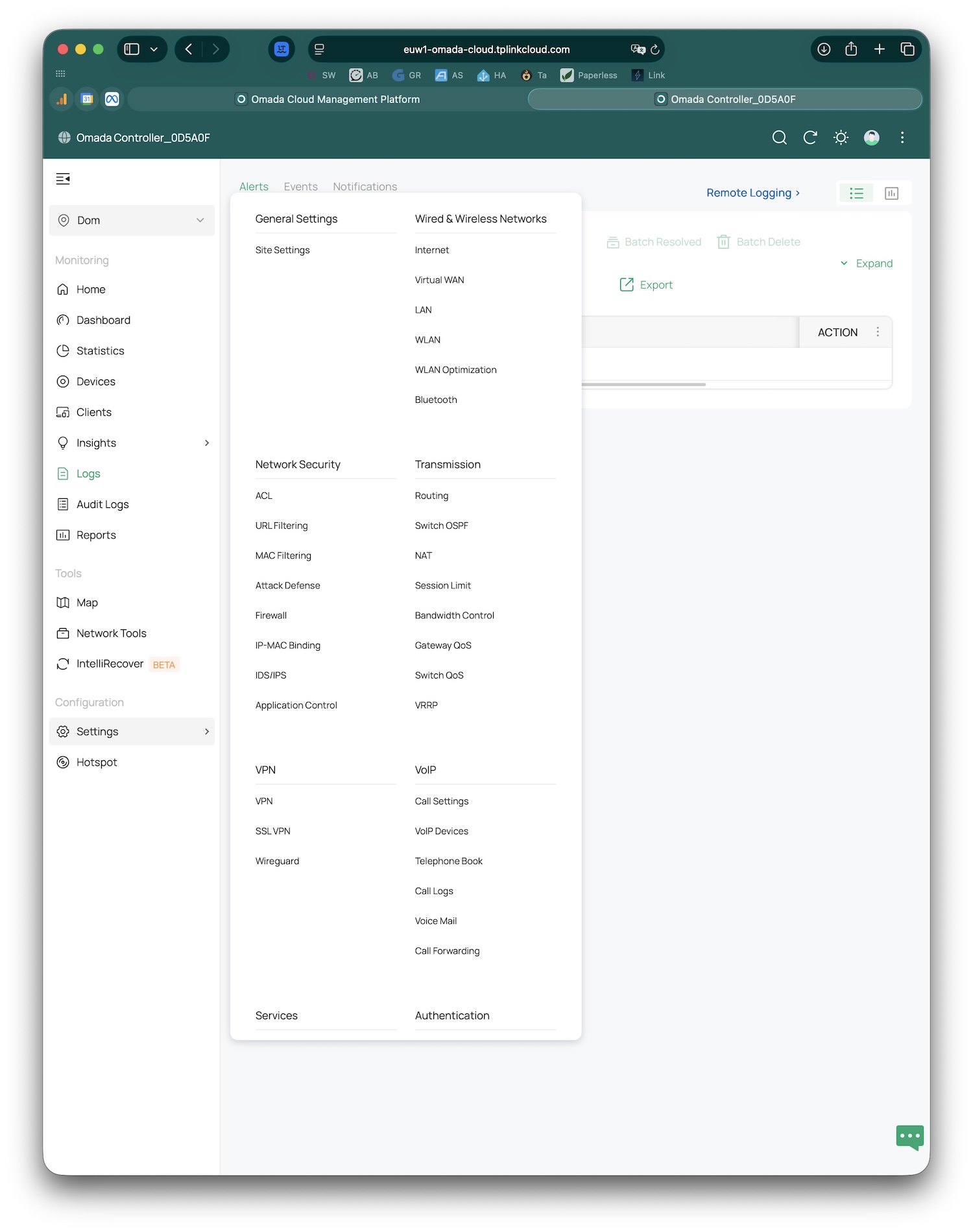This screenshot has width=973, height=1232.
Task: Switch to the Events tab
Action: 300,187
